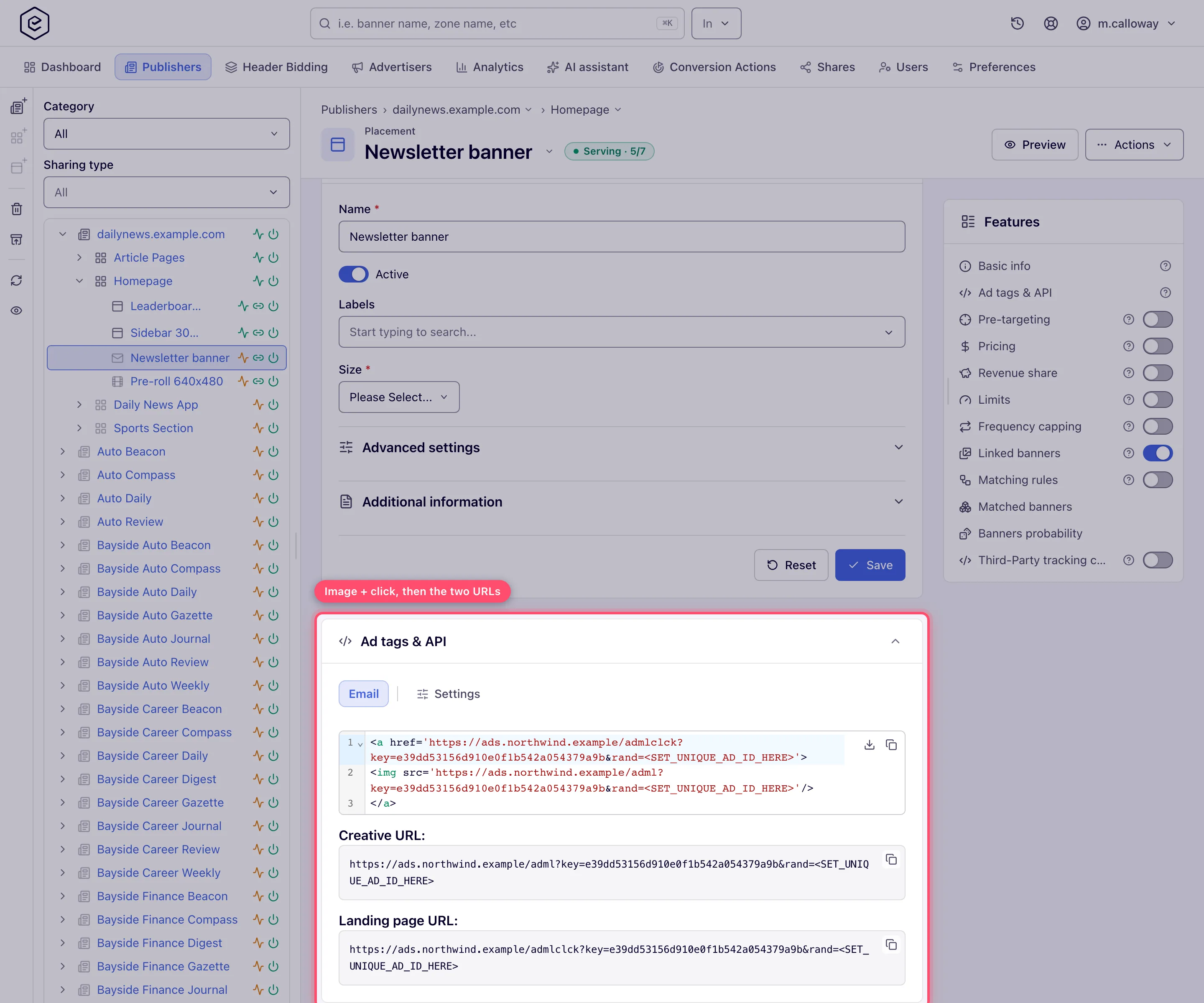The image size is (1204, 1003).
Task: Open the help lifebuoy icon
Action: (1050, 23)
